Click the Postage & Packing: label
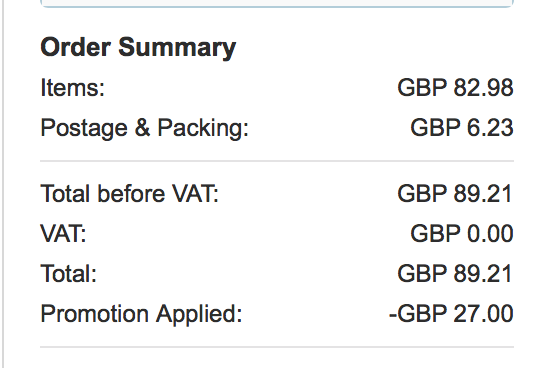The image size is (544, 368). [x=145, y=128]
